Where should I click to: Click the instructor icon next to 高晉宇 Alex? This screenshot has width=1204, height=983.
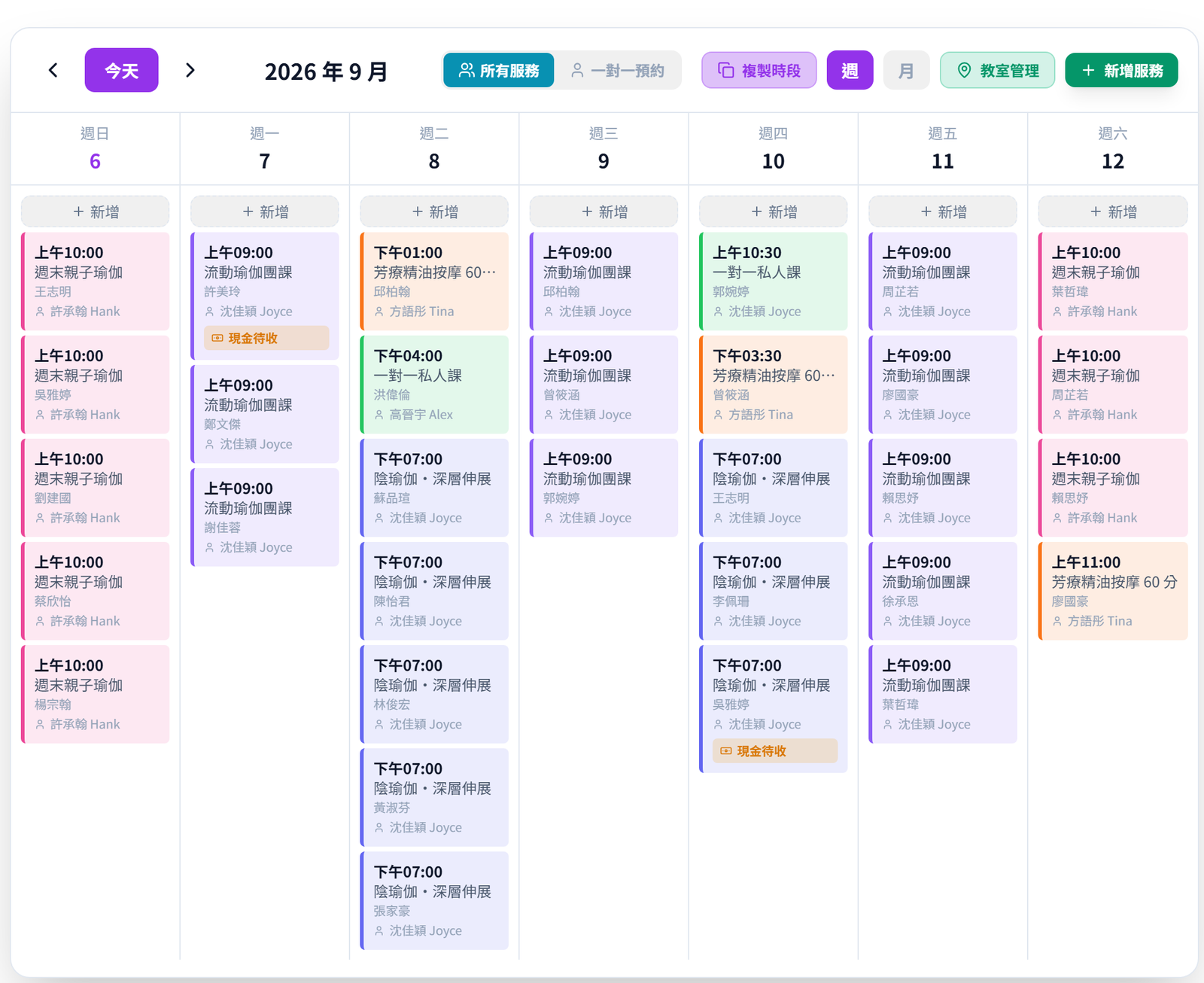pos(380,415)
